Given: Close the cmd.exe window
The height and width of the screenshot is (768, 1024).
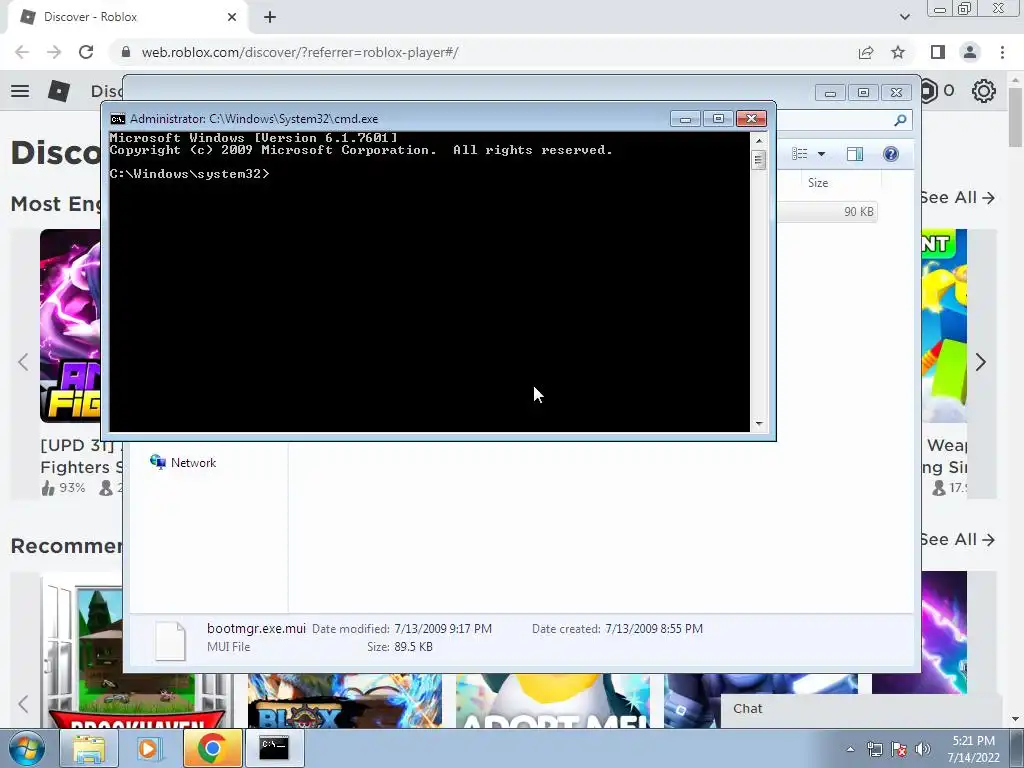Looking at the screenshot, I should pos(751,119).
